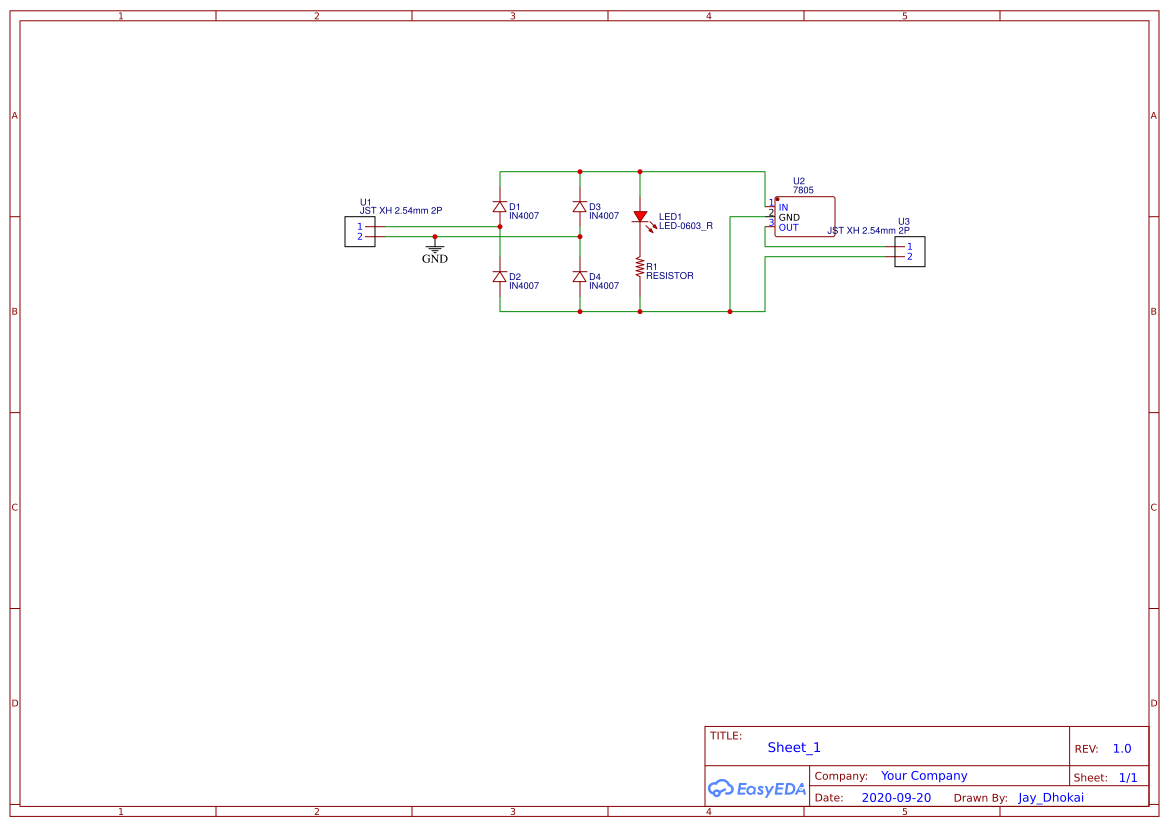
Task: Click the Your Company field
Action: tap(923, 775)
